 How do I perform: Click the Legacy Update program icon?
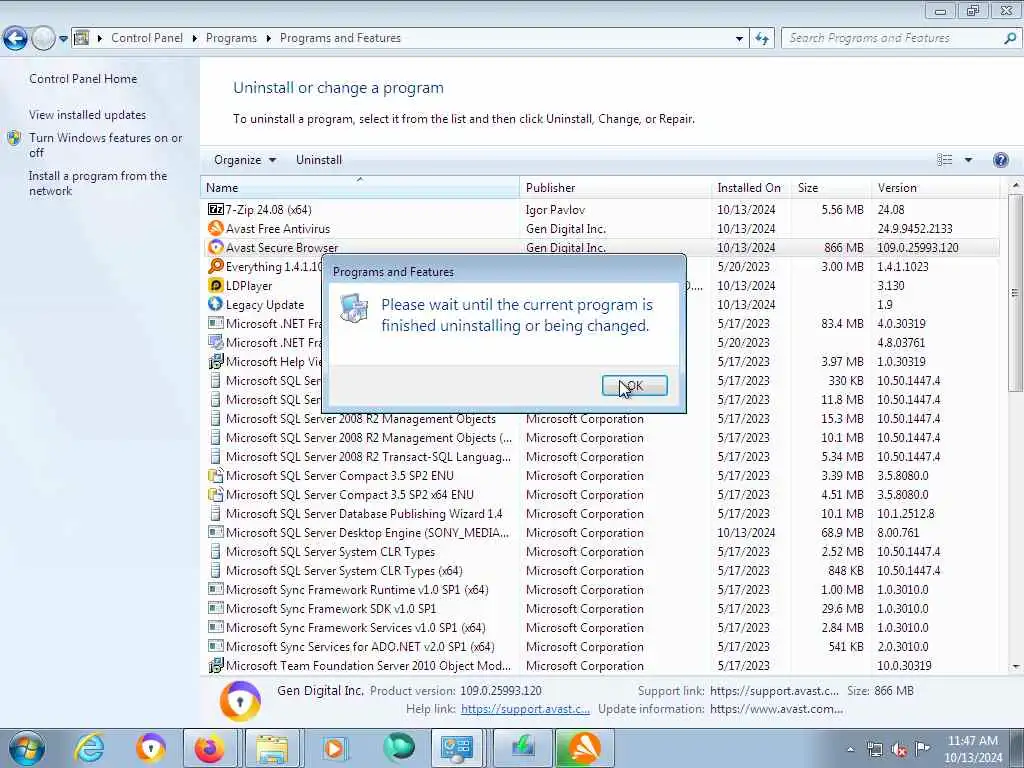coord(216,304)
